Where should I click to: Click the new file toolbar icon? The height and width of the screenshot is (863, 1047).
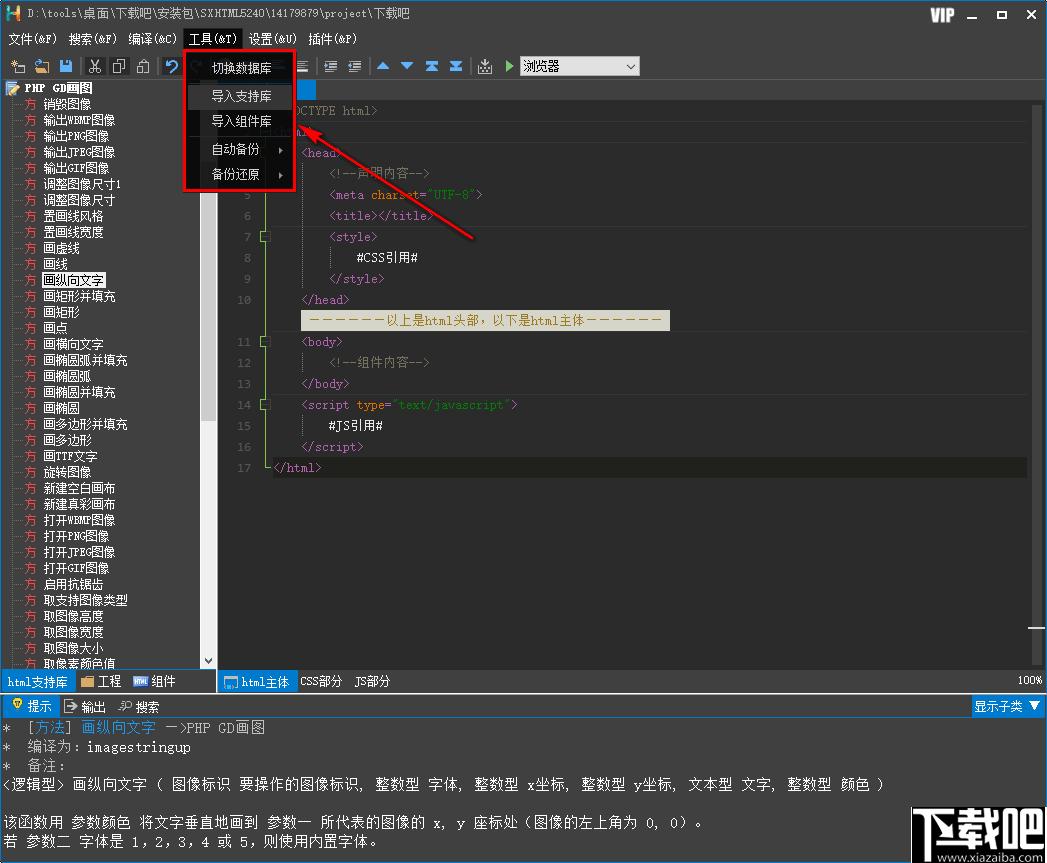click(x=18, y=66)
